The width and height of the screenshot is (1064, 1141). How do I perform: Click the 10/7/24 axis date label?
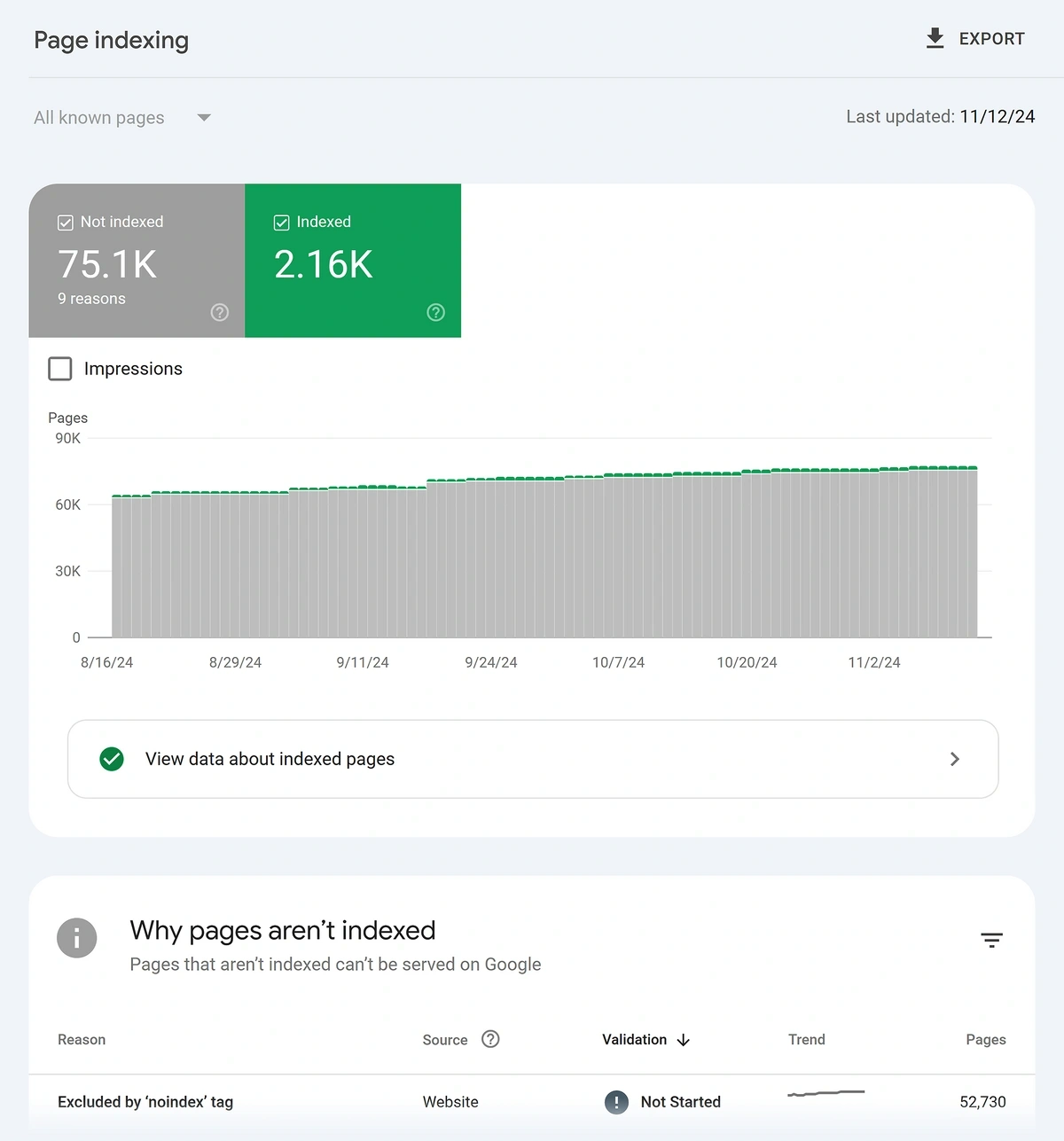tap(618, 662)
